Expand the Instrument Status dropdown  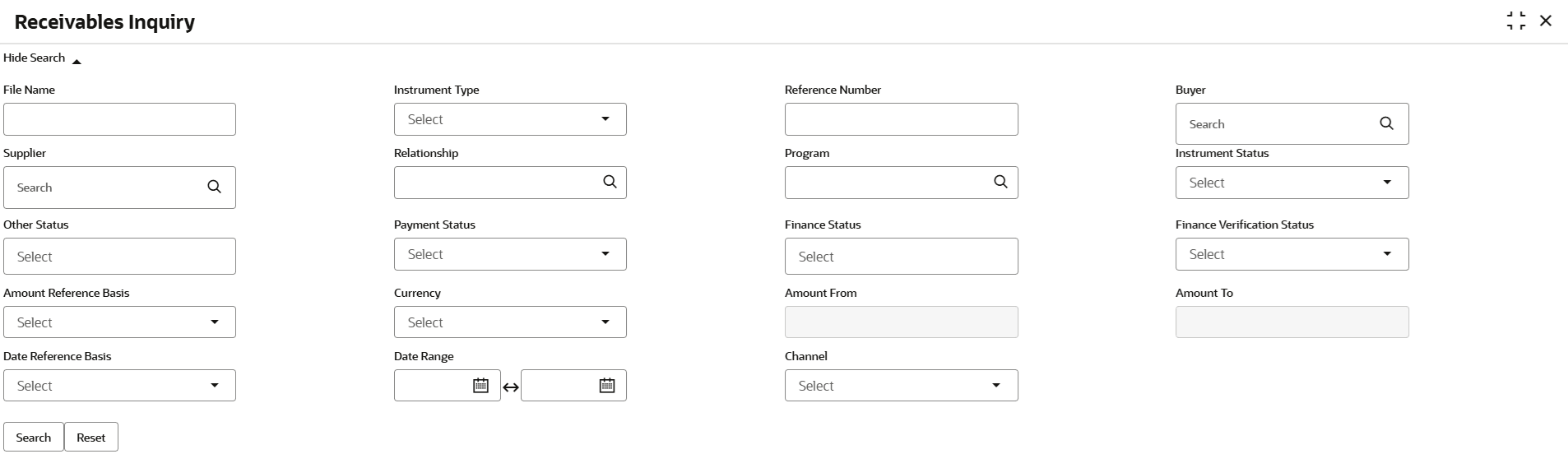1292,183
